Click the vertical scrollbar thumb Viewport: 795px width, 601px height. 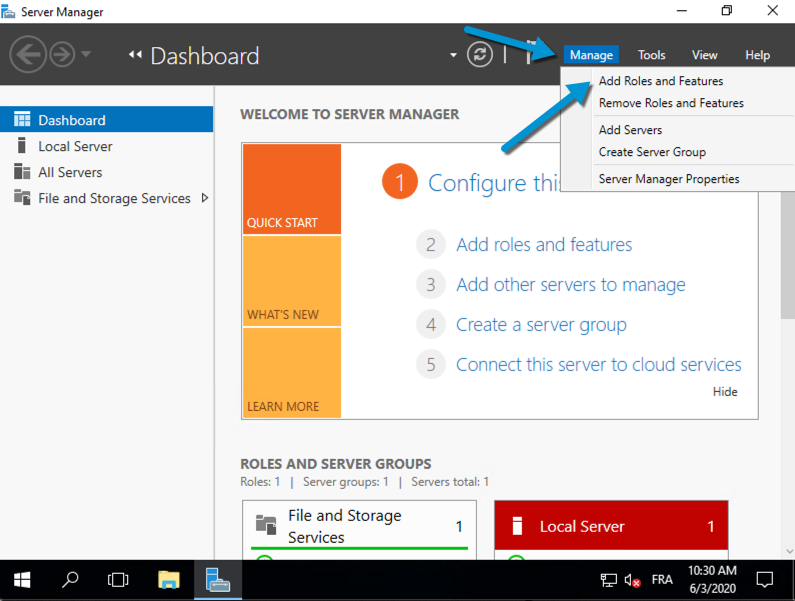coord(787,255)
